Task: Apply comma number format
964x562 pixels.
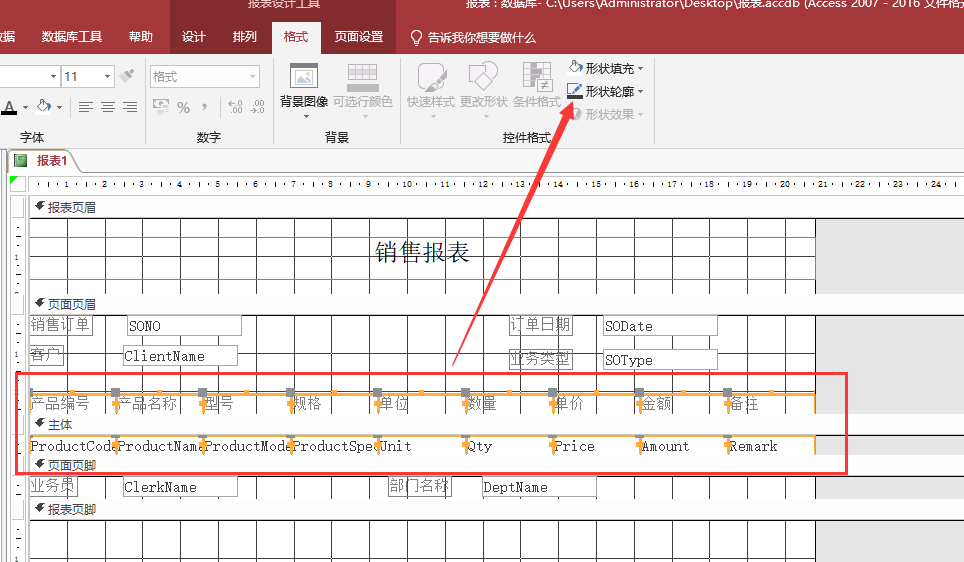Action: click(x=204, y=108)
